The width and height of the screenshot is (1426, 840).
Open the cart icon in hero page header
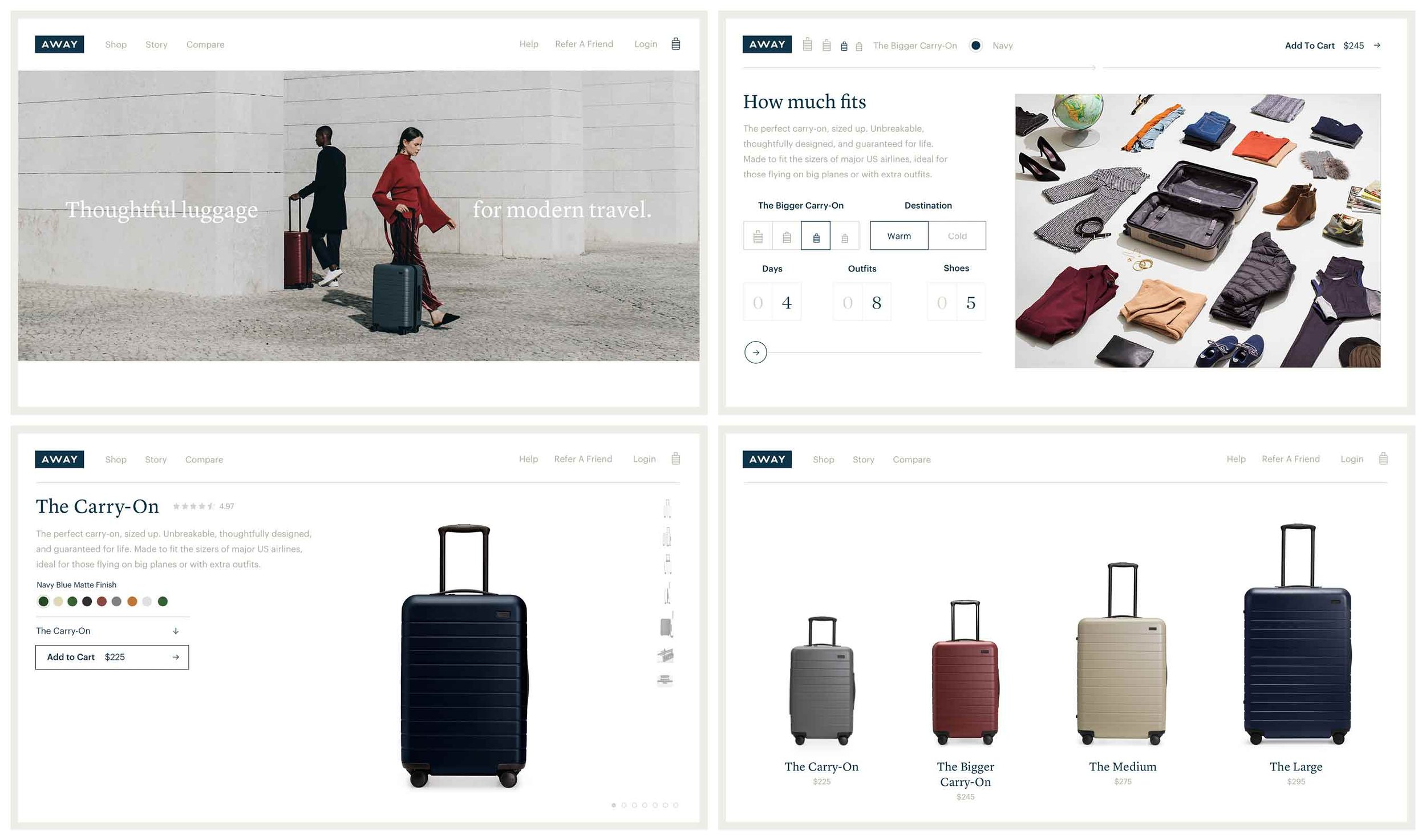(x=675, y=44)
